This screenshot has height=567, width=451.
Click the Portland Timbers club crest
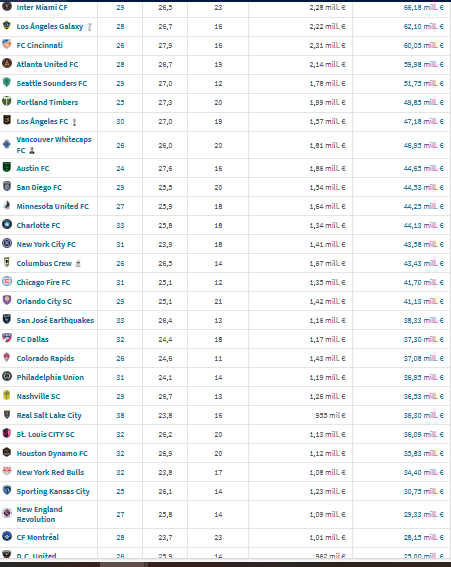(7, 101)
